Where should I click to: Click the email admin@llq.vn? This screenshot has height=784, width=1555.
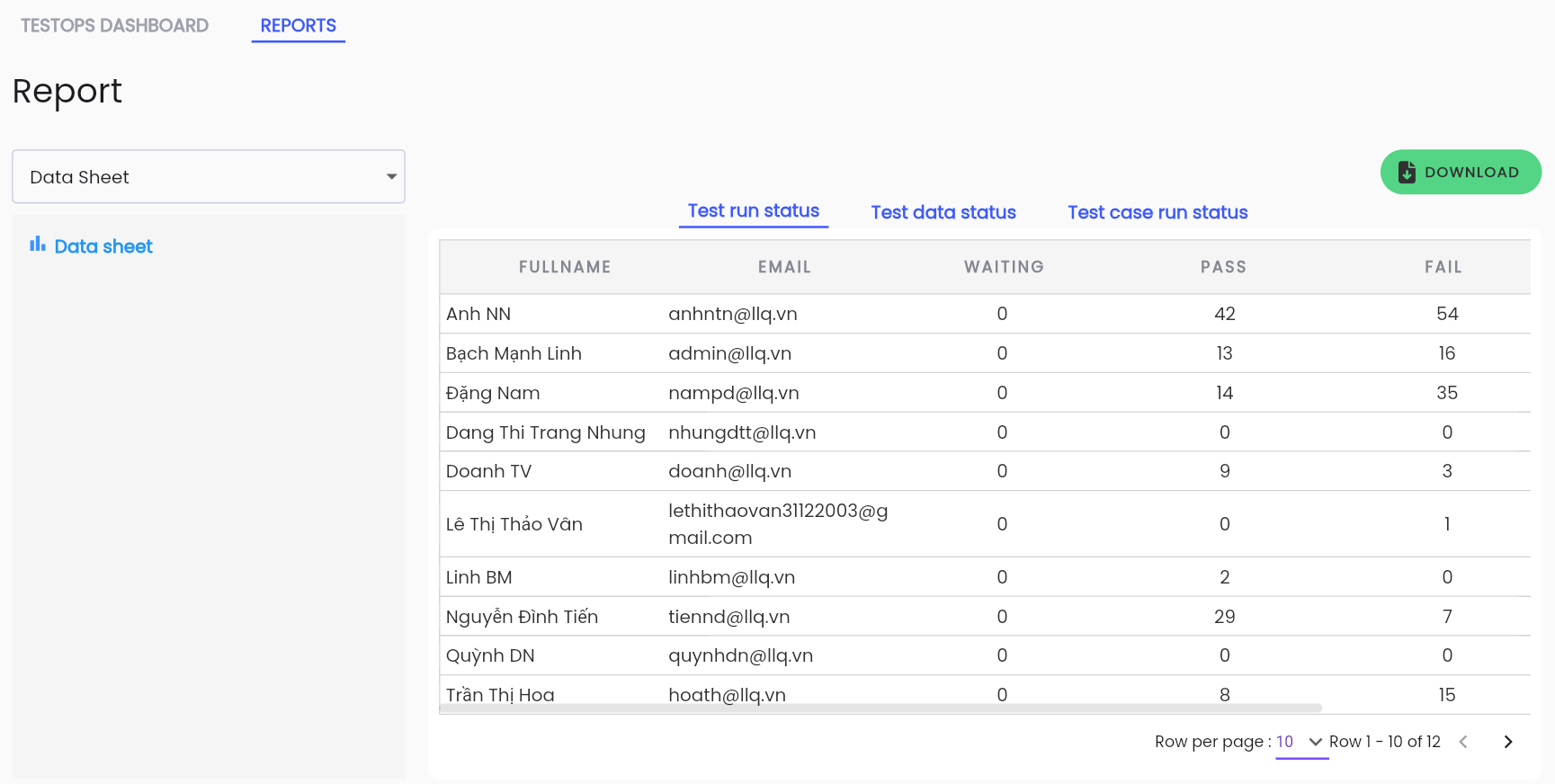click(x=730, y=353)
